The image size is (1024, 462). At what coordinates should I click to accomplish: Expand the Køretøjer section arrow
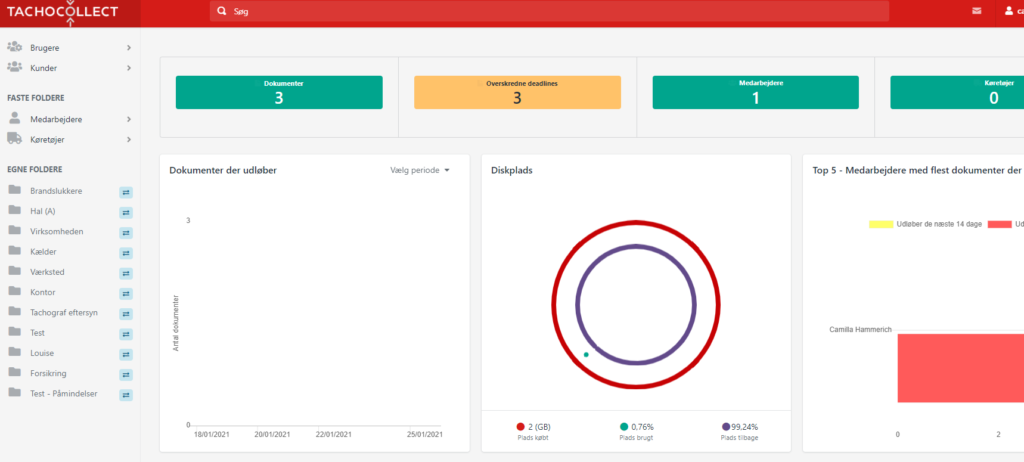coord(129,140)
